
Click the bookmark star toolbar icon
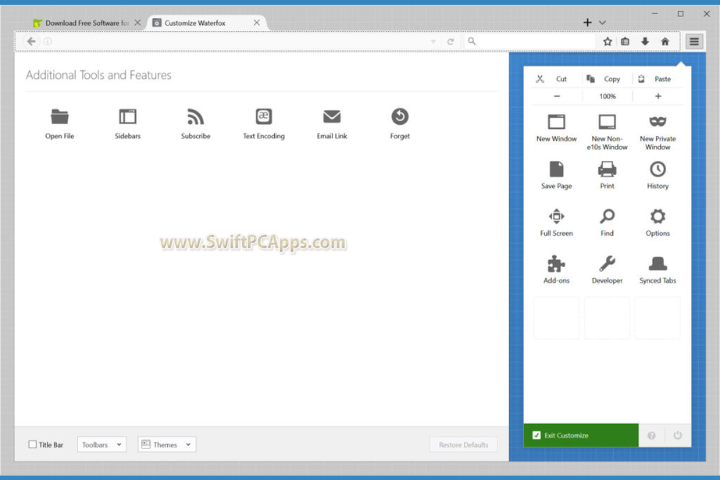pos(608,41)
